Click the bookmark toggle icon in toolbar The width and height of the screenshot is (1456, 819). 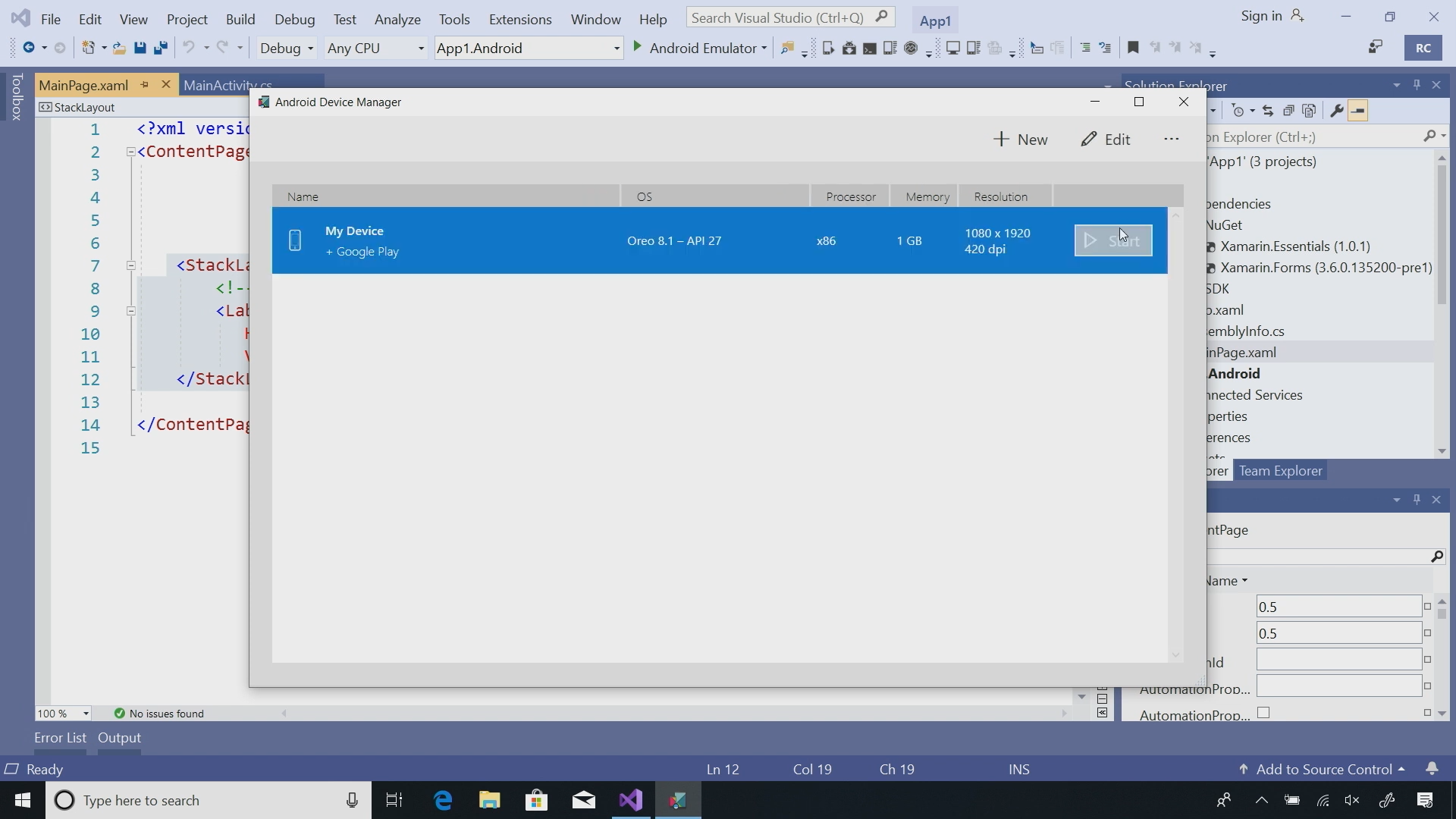tap(1133, 48)
